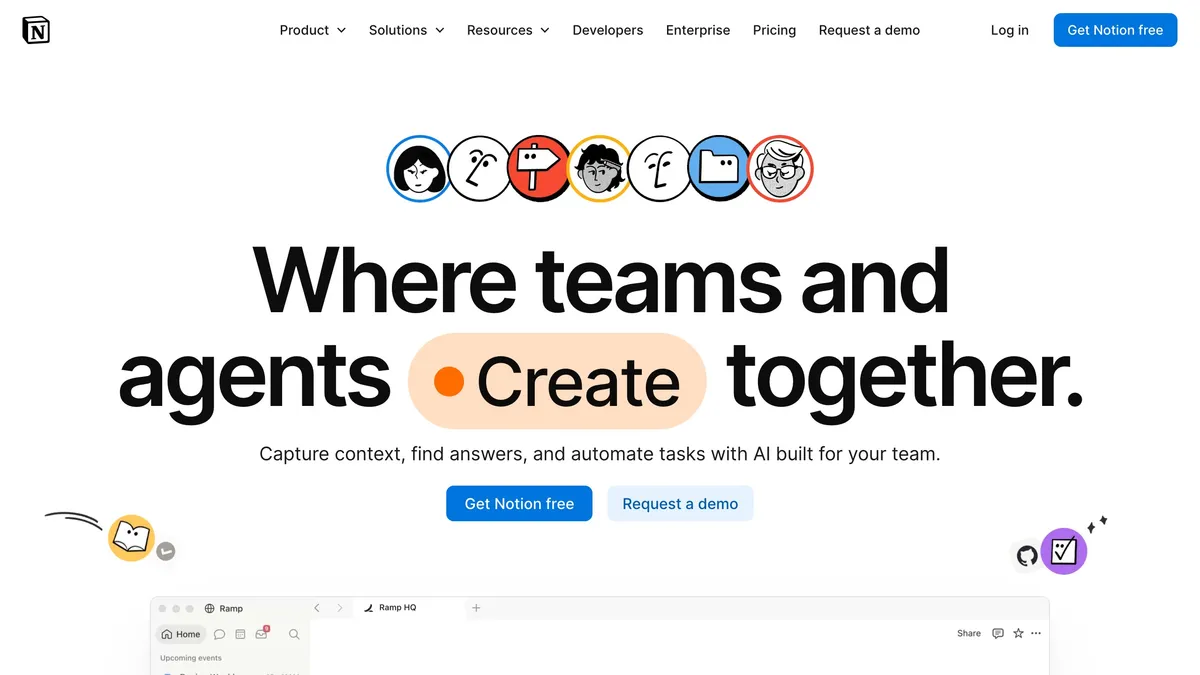Open the chat bubble icon in sidebar

pyautogui.click(x=220, y=634)
